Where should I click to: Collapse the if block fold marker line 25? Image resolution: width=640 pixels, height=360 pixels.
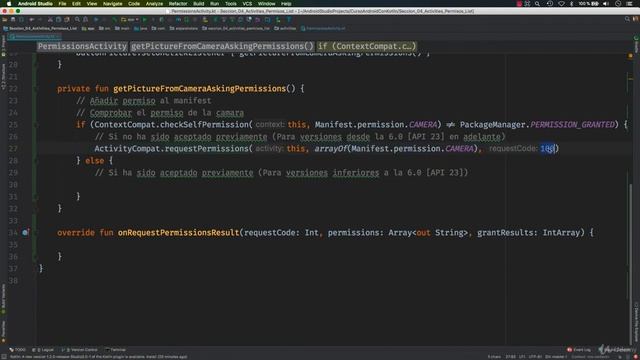point(35,124)
